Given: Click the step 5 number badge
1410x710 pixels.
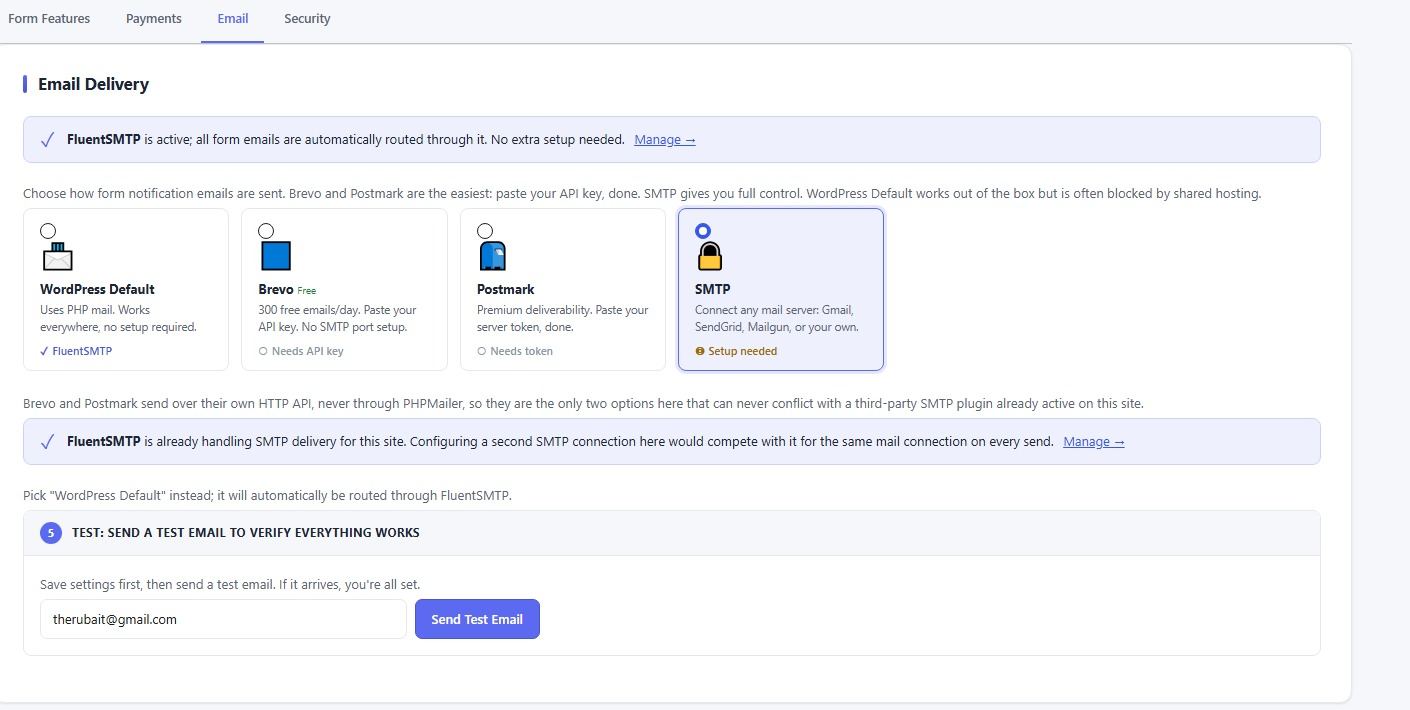Looking at the screenshot, I should pos(51,533).
